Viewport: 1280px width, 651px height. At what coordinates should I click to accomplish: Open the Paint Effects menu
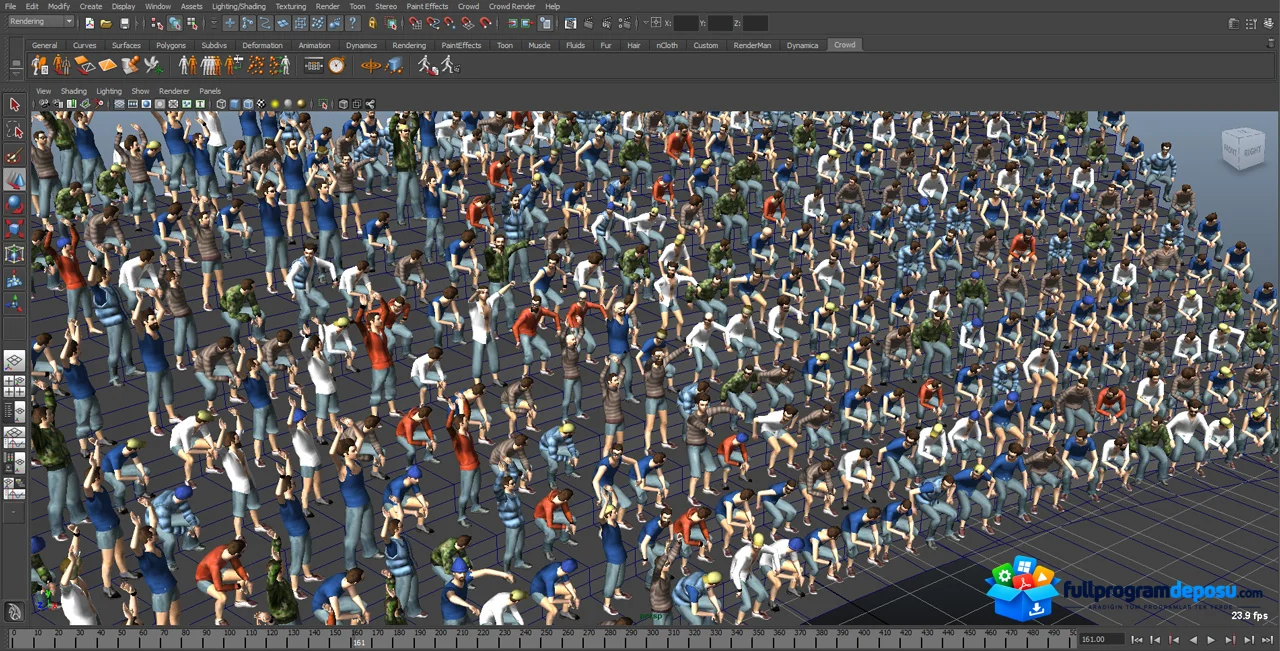[x=427, y=6]
